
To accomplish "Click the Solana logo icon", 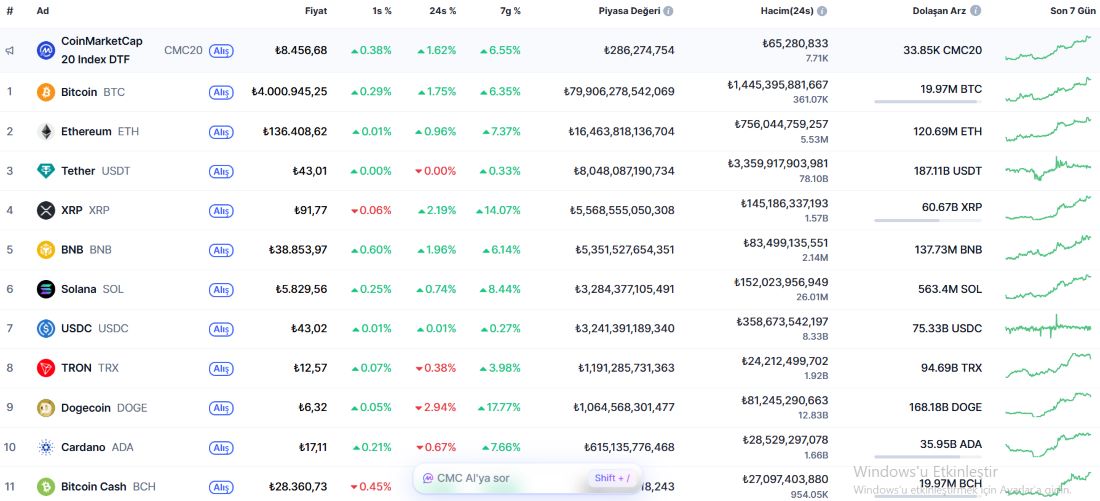I will 46,289.
